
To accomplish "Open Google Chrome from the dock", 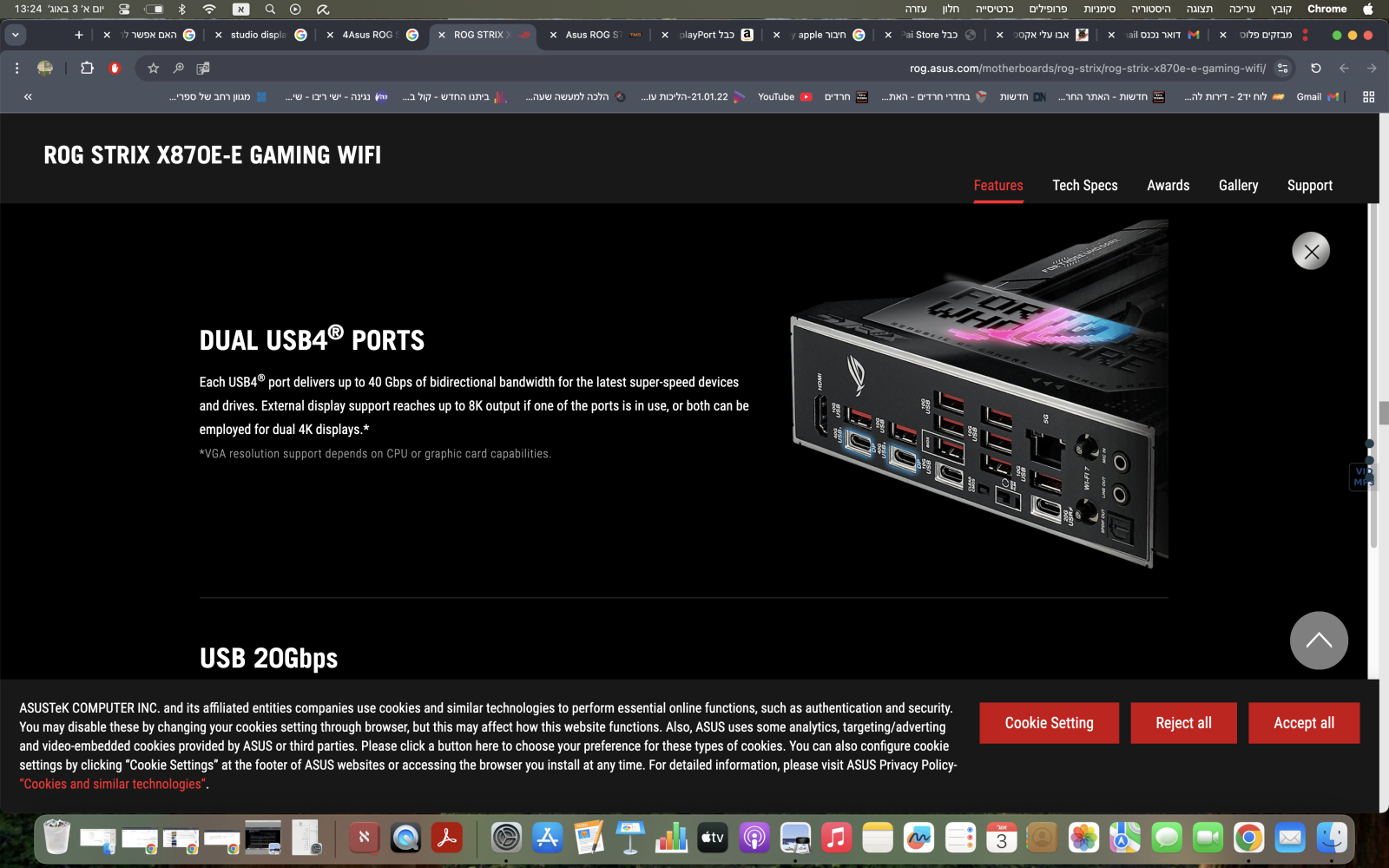I will point(1248,838).
